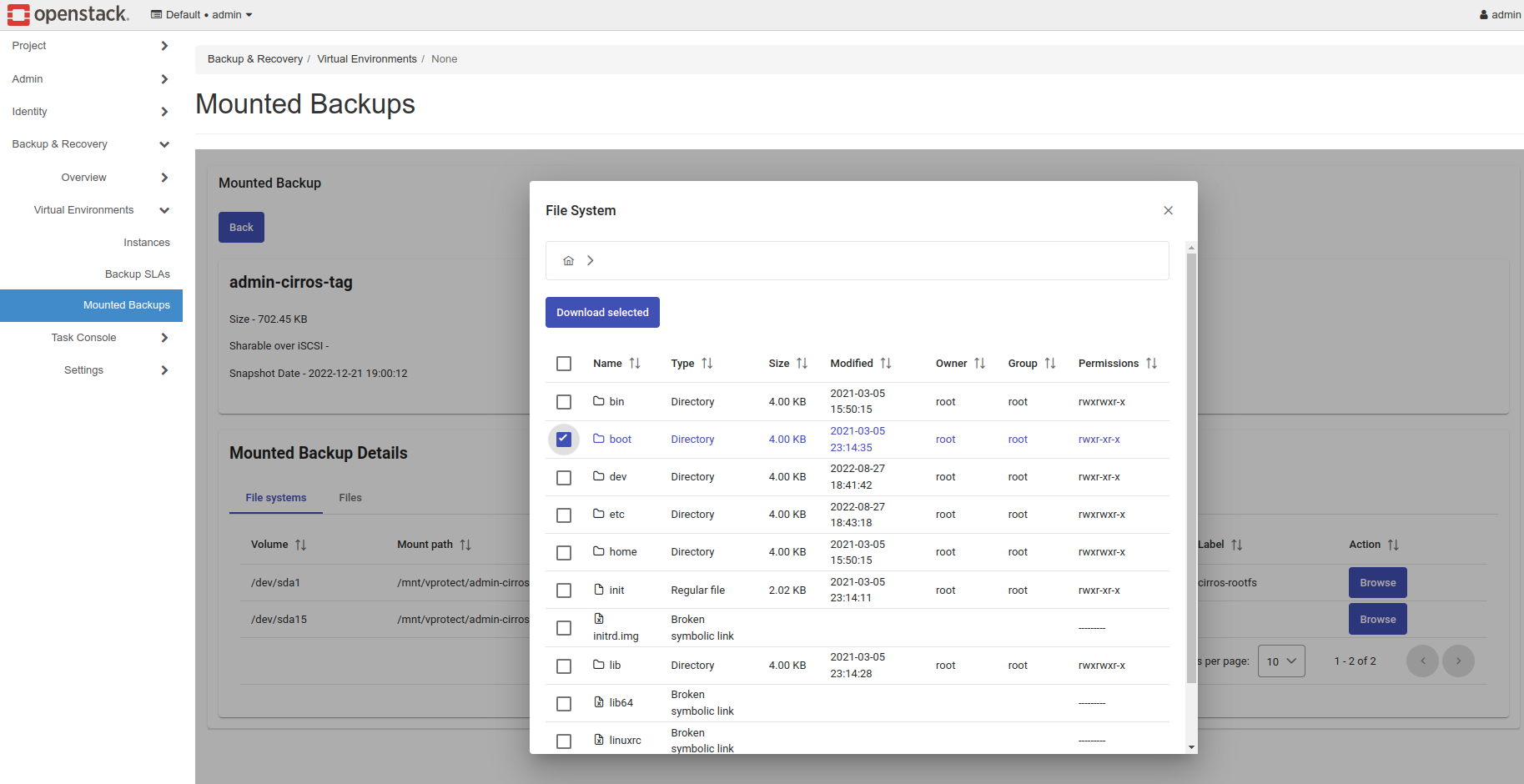
Task: Click the file list vertical scrollbar
Action: tap(1191, 467)
